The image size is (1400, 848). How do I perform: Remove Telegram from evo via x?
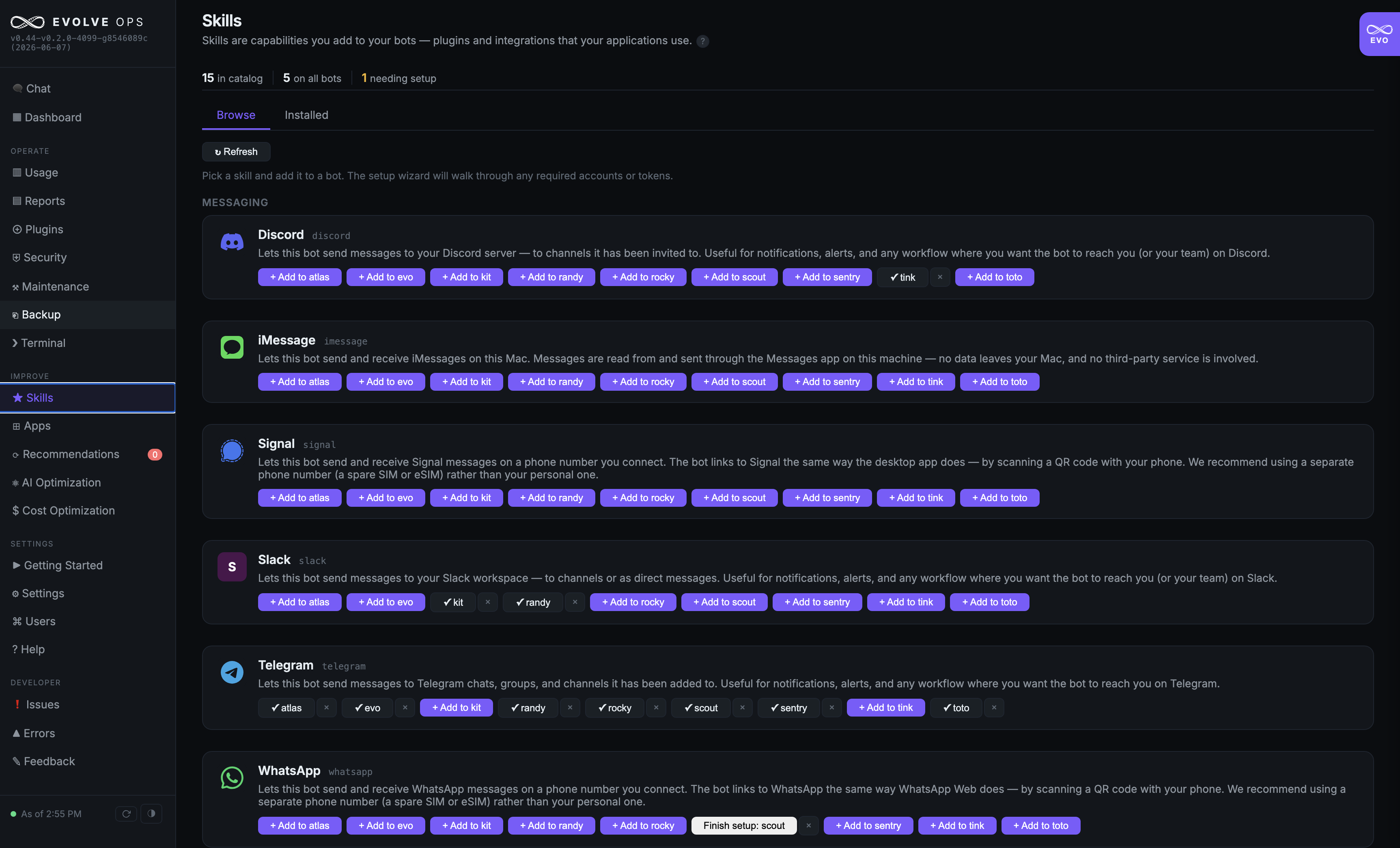coord(405,708)
